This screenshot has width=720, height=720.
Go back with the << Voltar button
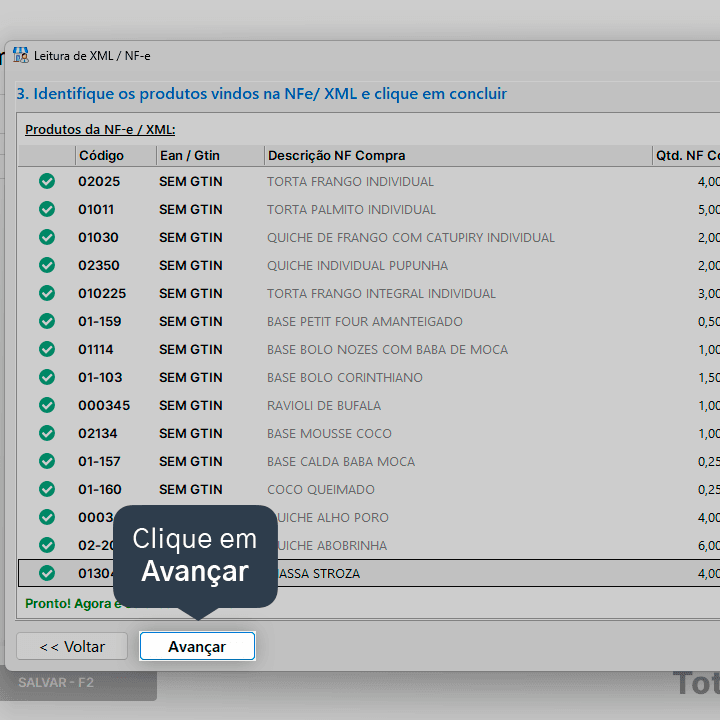click(x=72, y=646)
